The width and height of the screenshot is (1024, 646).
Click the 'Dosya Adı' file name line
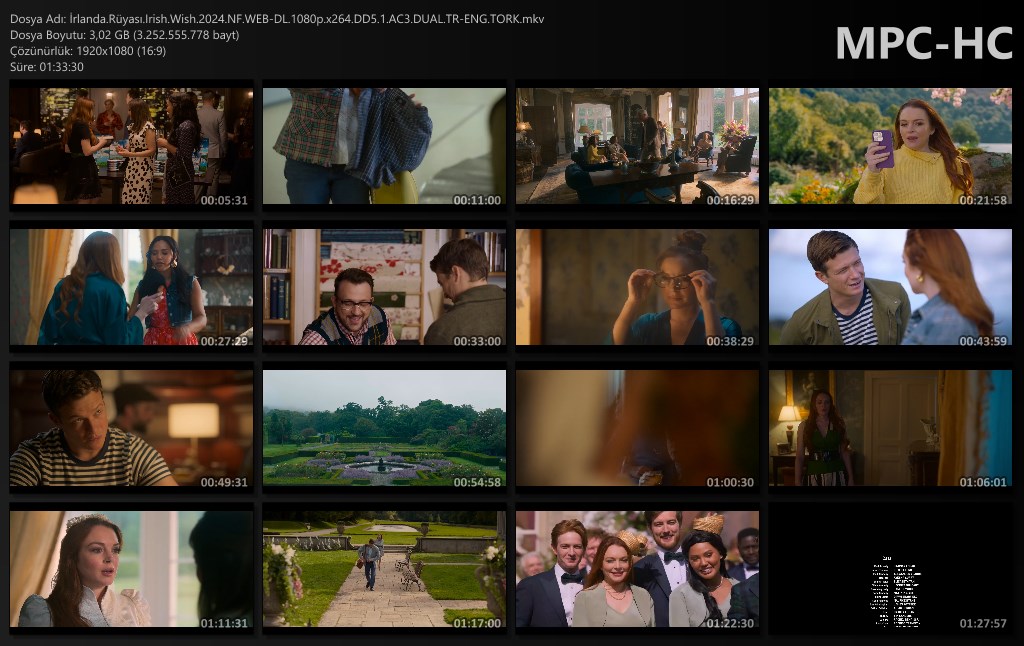[277, 19]
